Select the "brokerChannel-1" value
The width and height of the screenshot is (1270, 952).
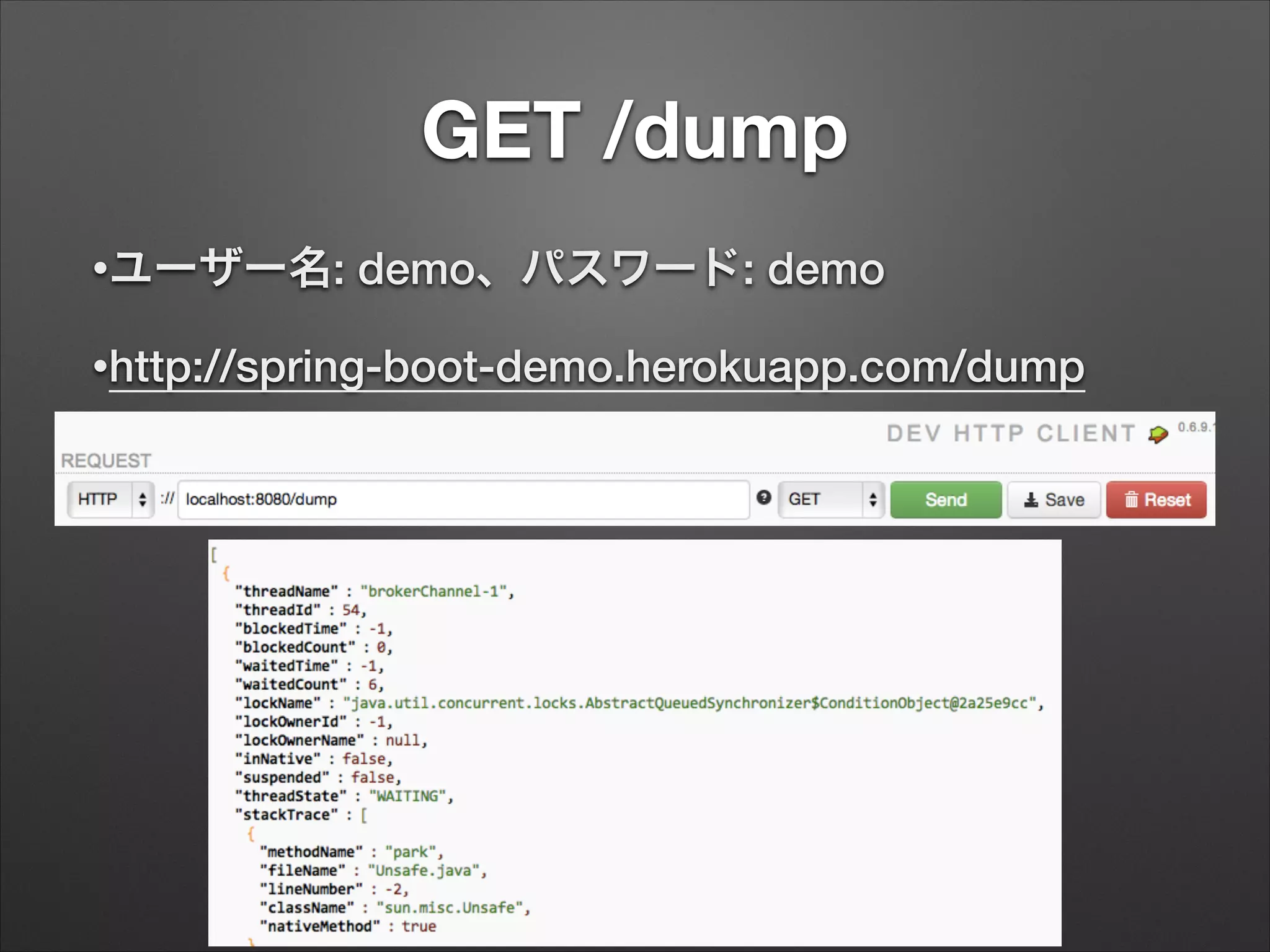(x=433, y=591)
